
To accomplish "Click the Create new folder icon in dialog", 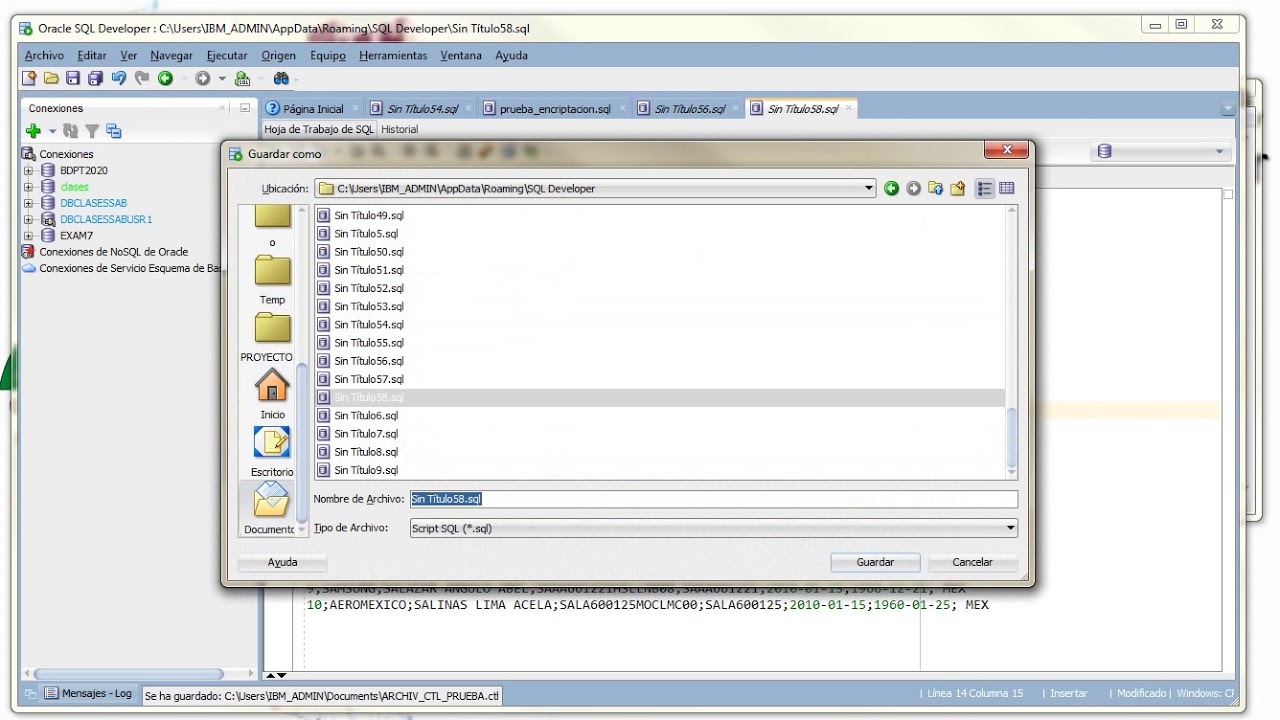I will coord(958,188).
